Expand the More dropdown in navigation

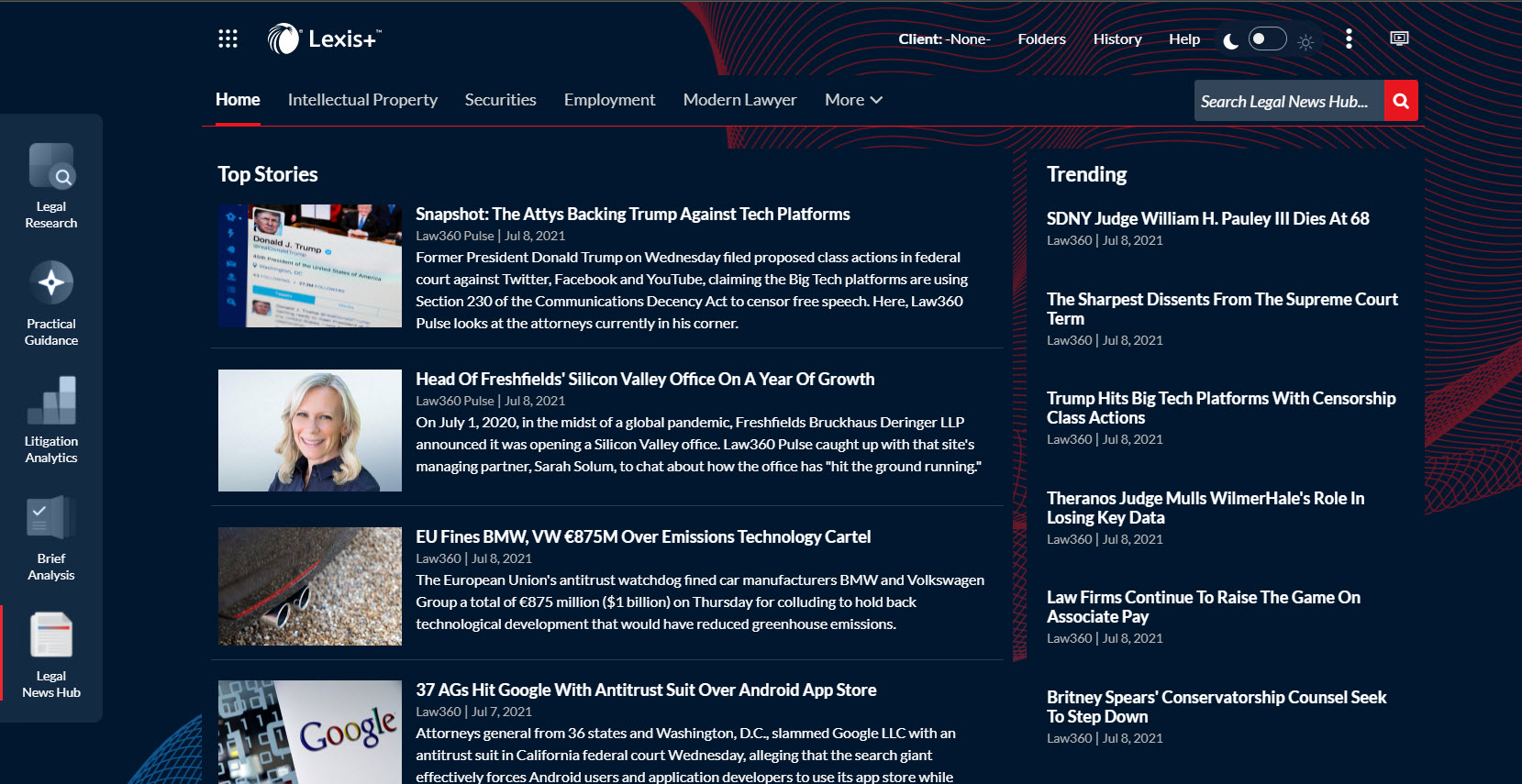click(x=853, y=100)
